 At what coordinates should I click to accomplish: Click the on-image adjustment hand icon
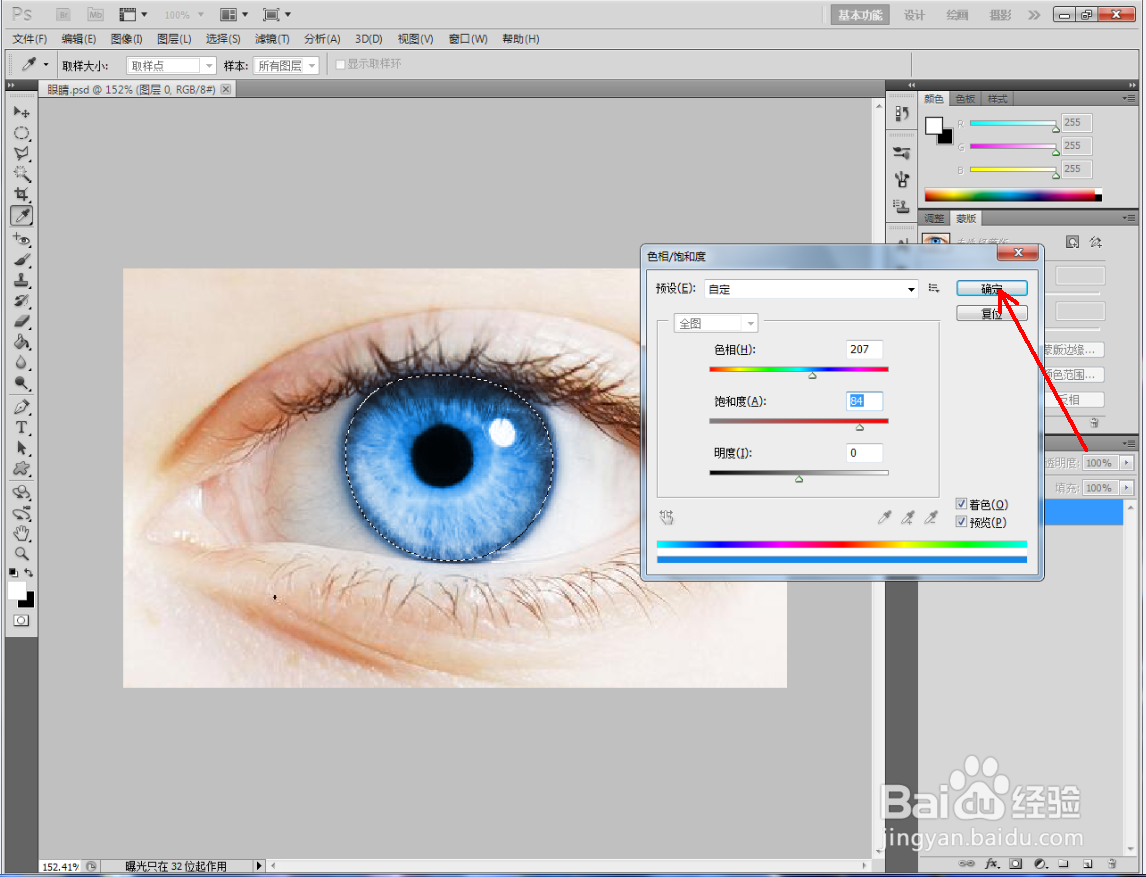[666, 517]
